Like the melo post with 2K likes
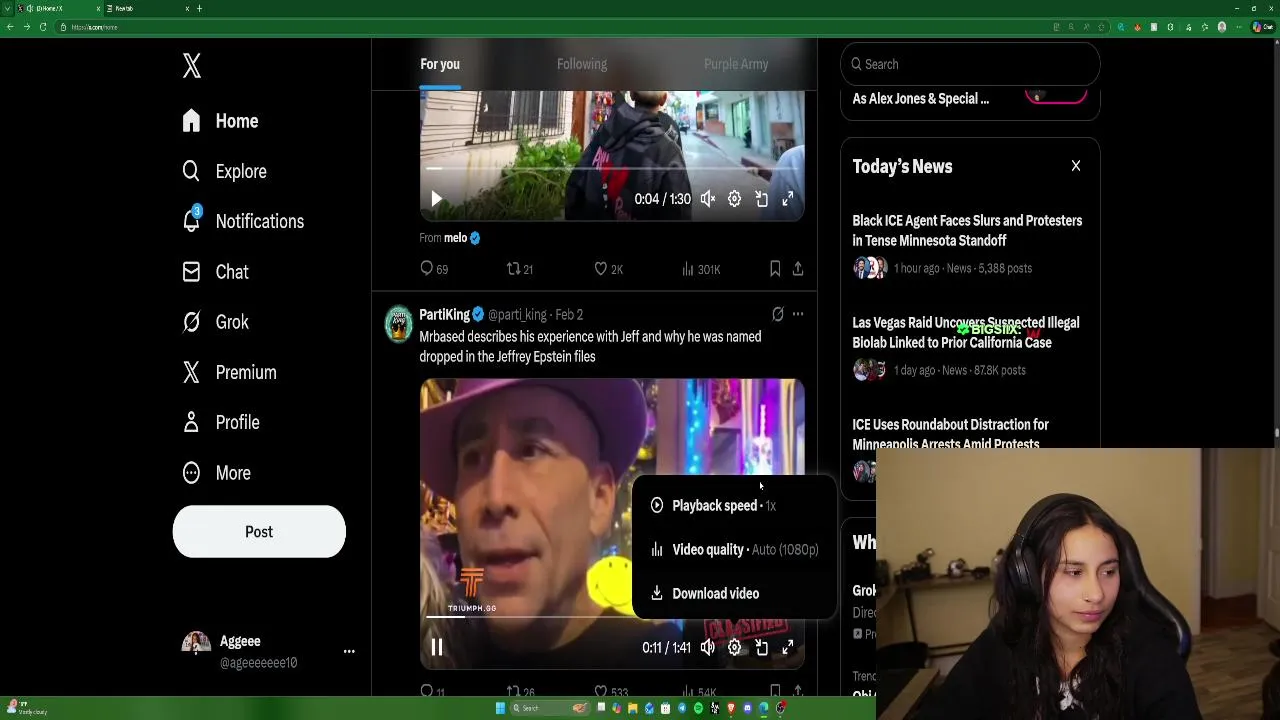The height and width of the screenshot is (720, 1280). coord(608,269)
